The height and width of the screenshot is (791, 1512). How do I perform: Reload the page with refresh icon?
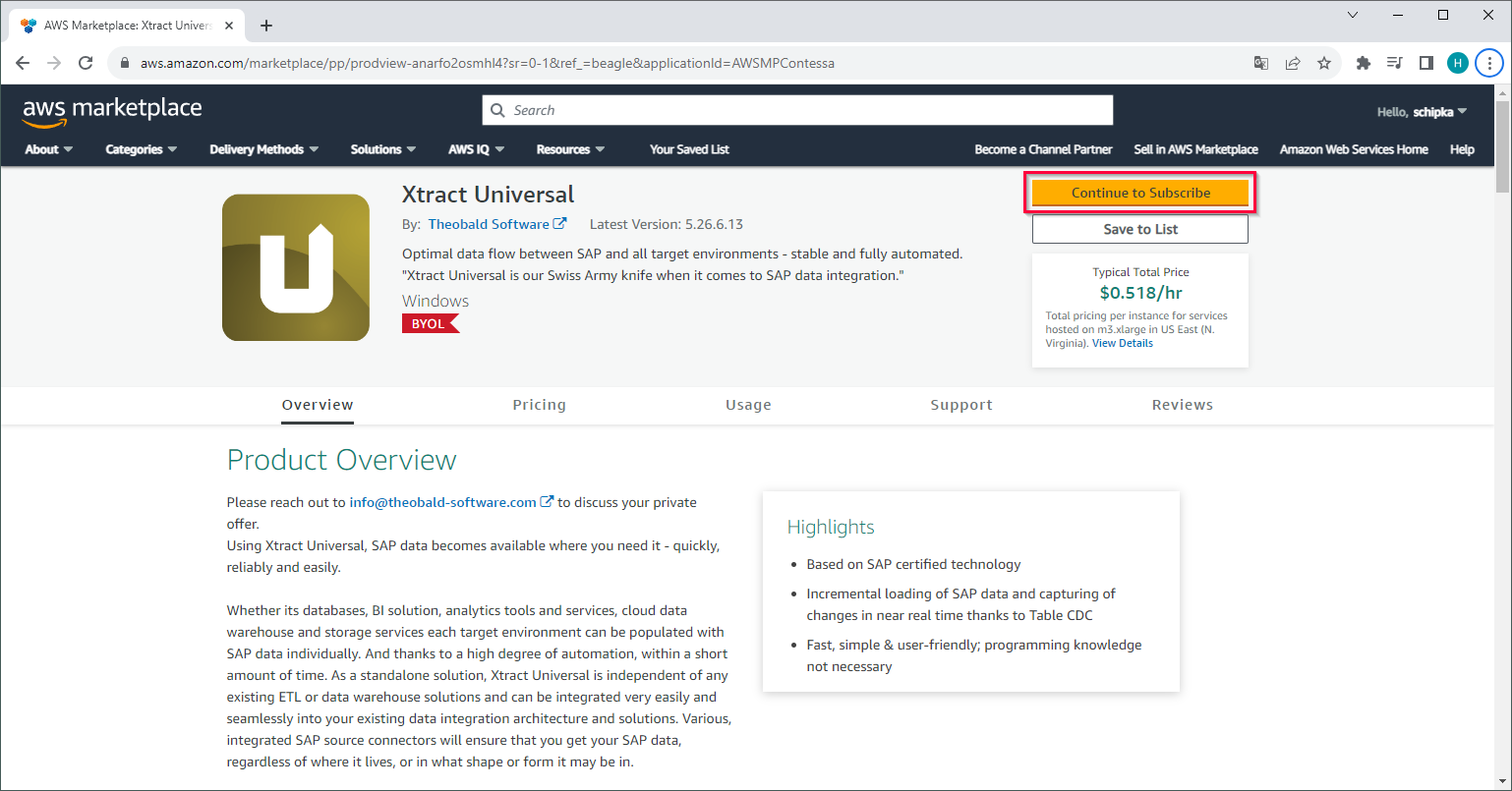coord(86,63)
